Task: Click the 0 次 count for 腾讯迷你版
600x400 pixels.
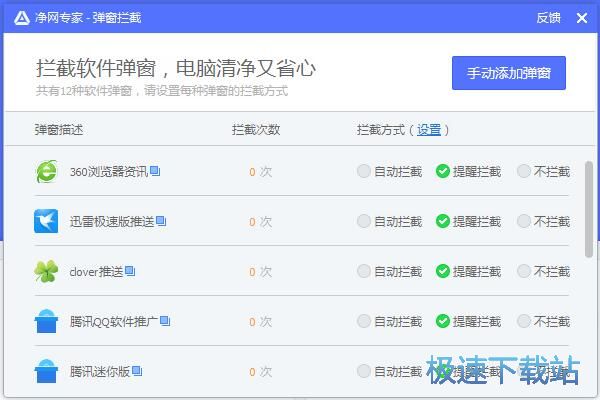Action: pos(261,371)
